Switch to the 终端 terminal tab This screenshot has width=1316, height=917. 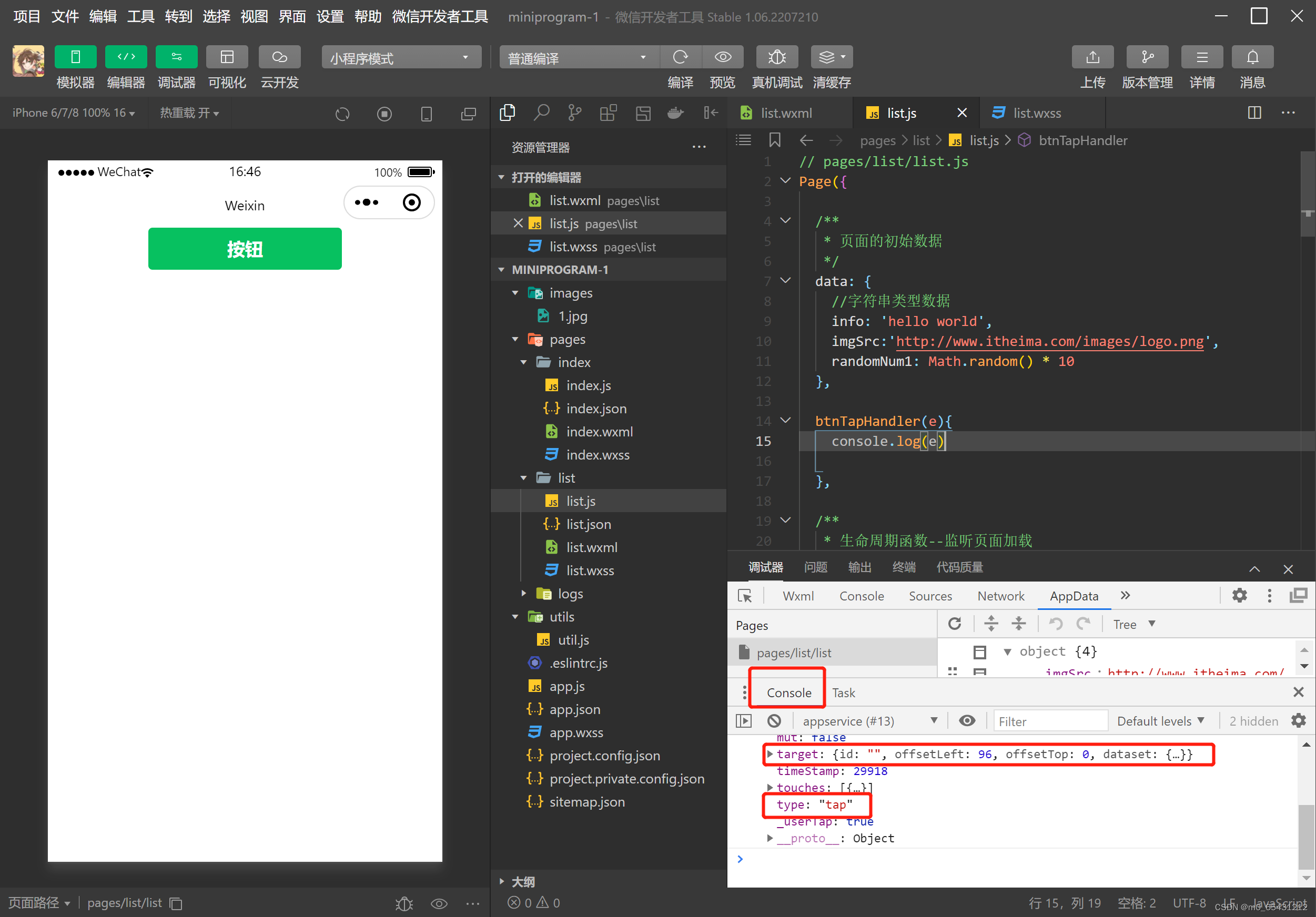point(903,567)
